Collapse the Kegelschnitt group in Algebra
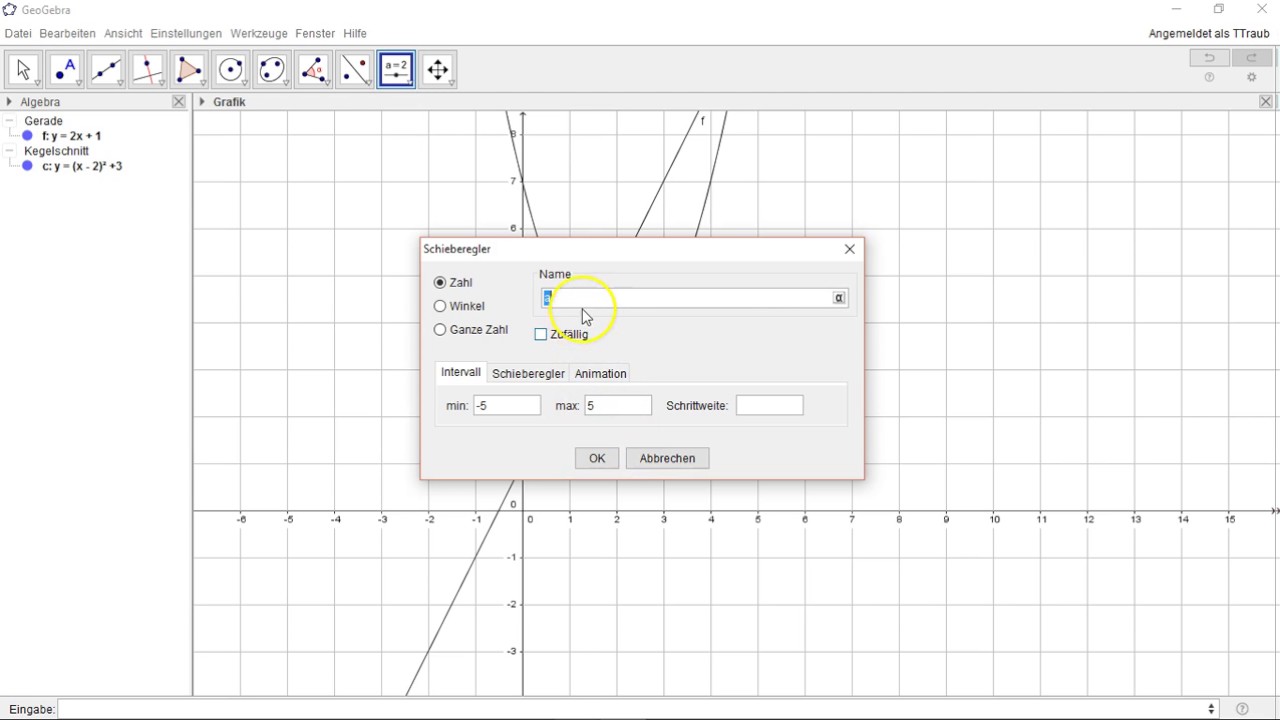Viewport: 1280px width, 720px height. pos(9,151)
